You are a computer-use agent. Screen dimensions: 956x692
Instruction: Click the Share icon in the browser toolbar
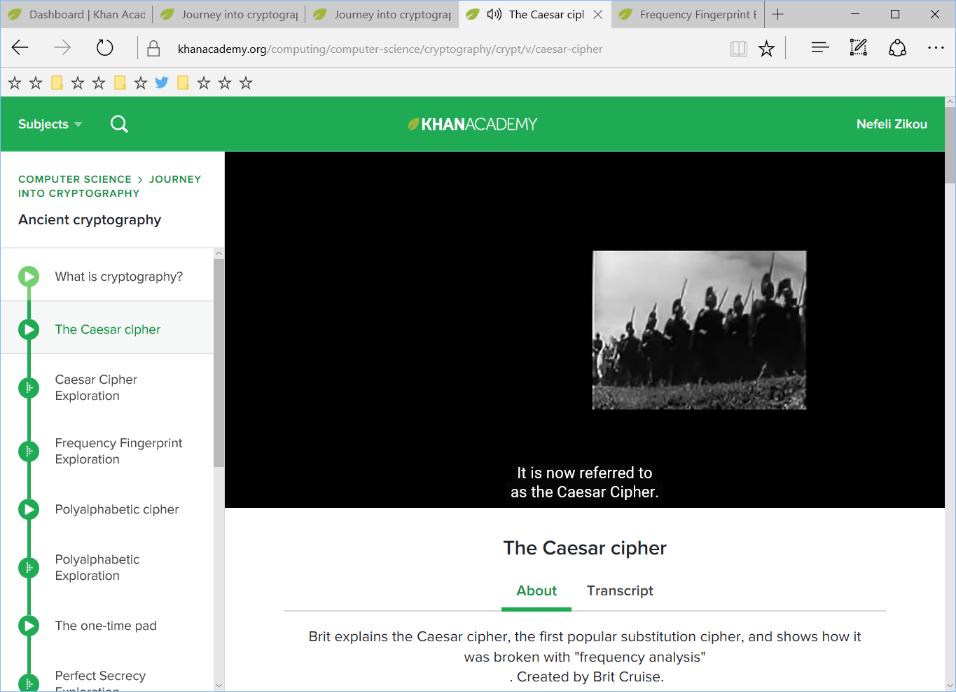tap(897, 48)
